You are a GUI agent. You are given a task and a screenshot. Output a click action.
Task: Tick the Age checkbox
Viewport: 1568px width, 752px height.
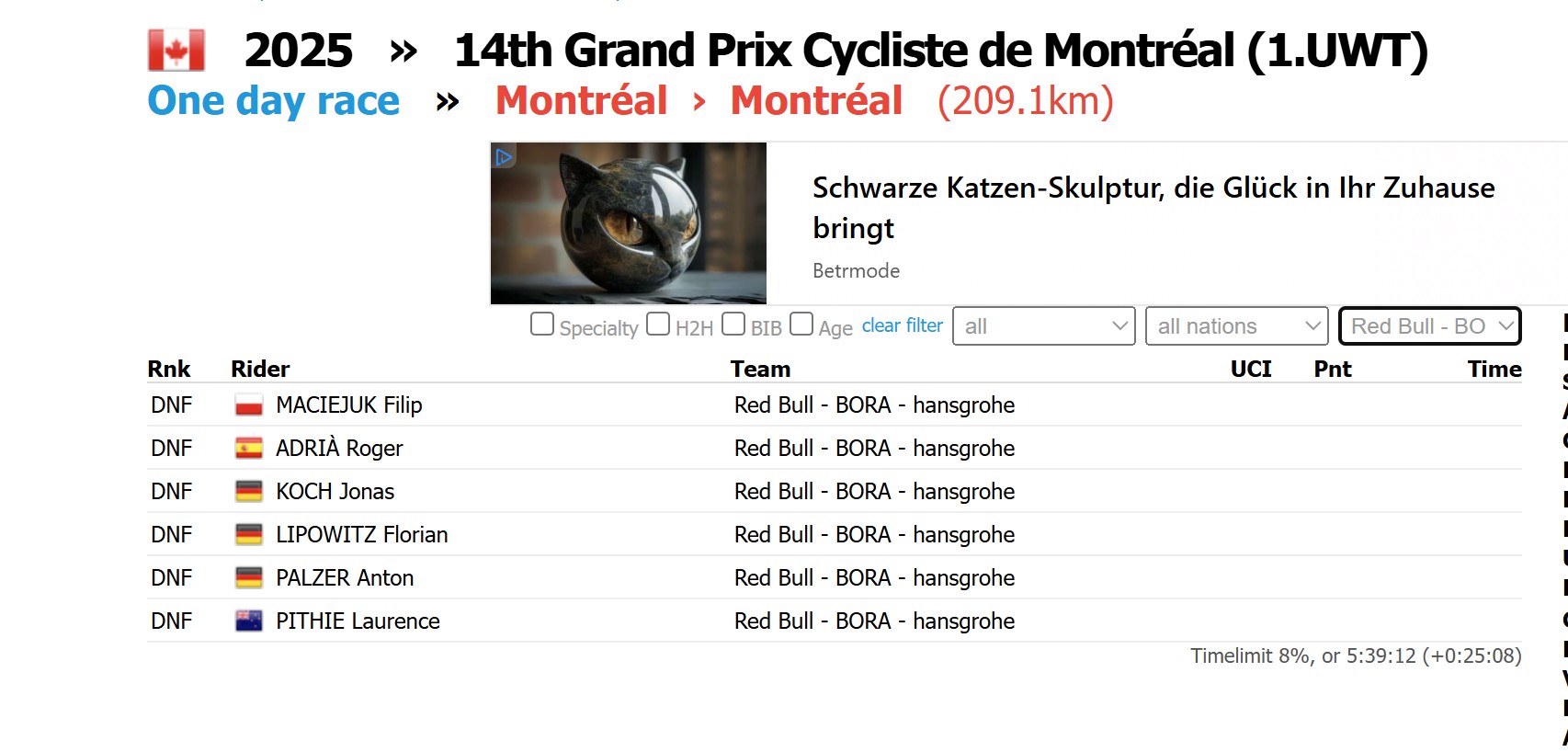tap(801, 325)
